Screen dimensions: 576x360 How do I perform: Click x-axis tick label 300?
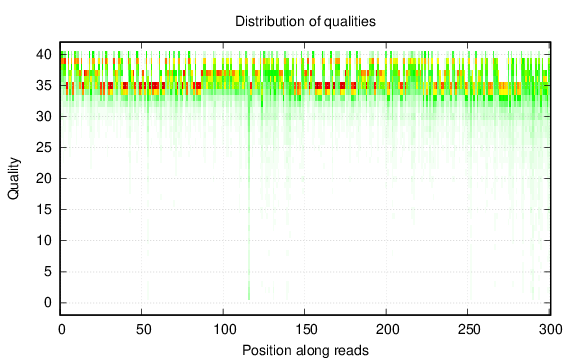tap(550, 330)
